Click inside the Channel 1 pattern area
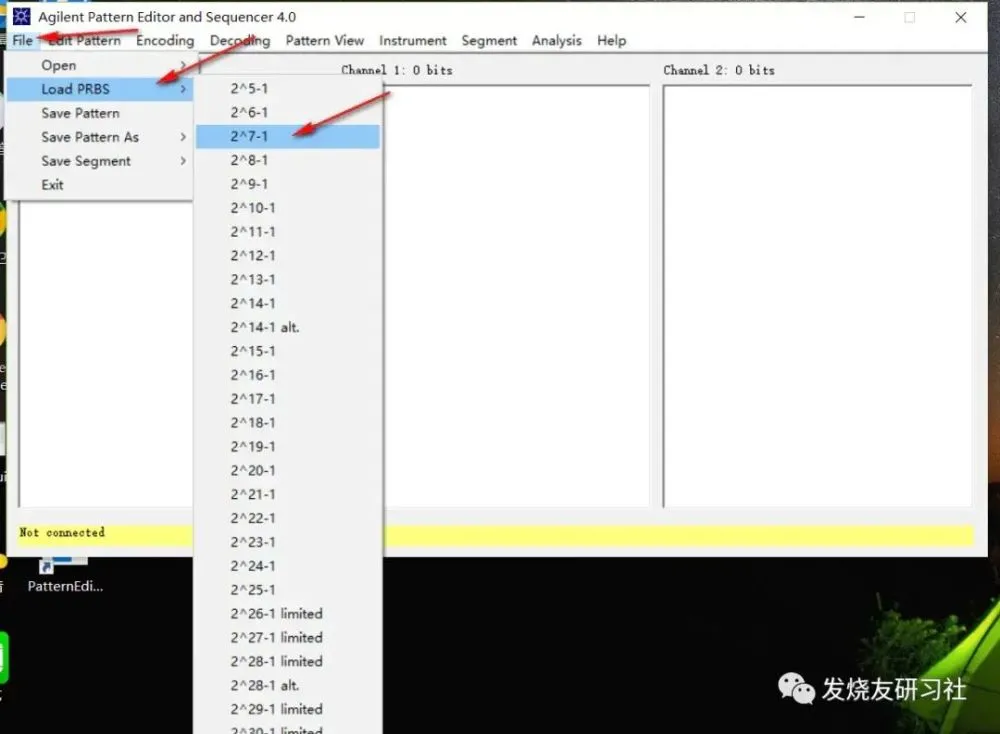The image size is (1000, 734). click(517, 296)
